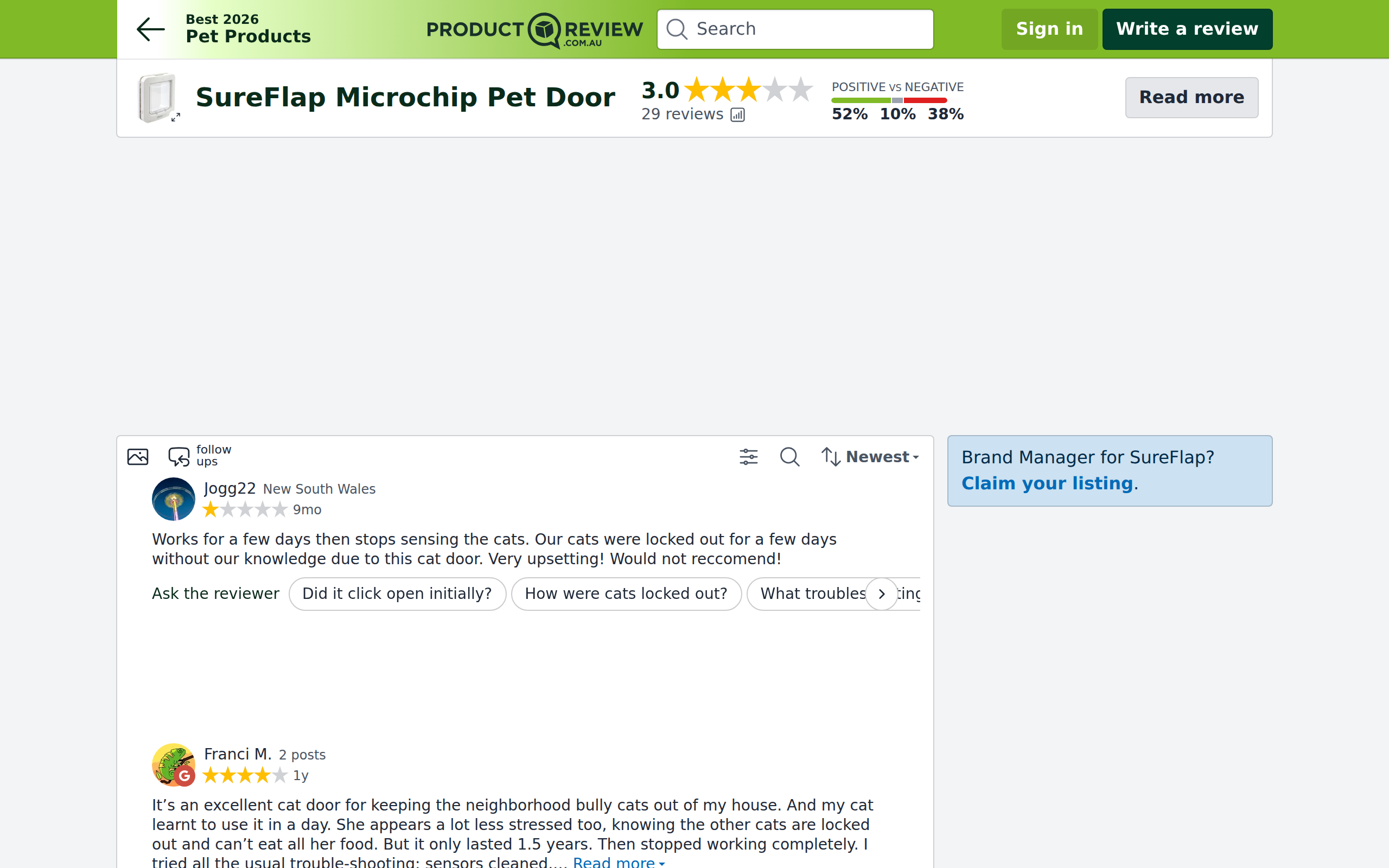Click SureFlap Microchip Pet Door title

click(405, 97)
